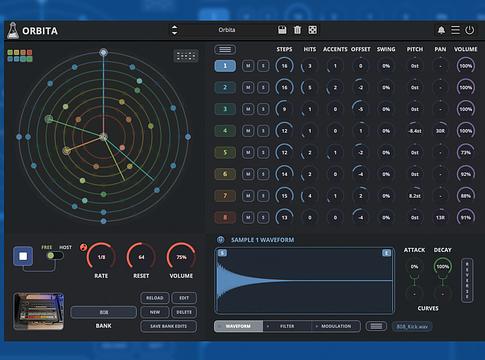Mute track 8 with M button
This screenshot has height=360, width=485.
(x=248, y=217)
